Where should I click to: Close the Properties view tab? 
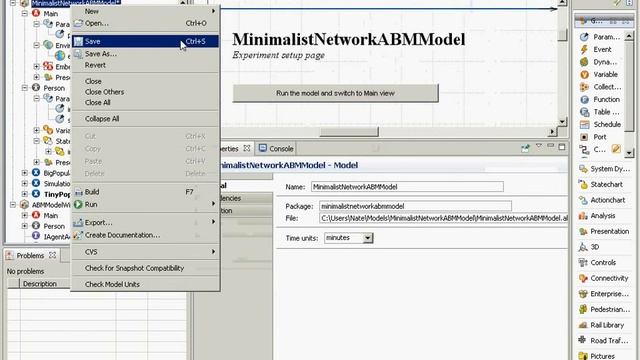[x=247, y=148]
